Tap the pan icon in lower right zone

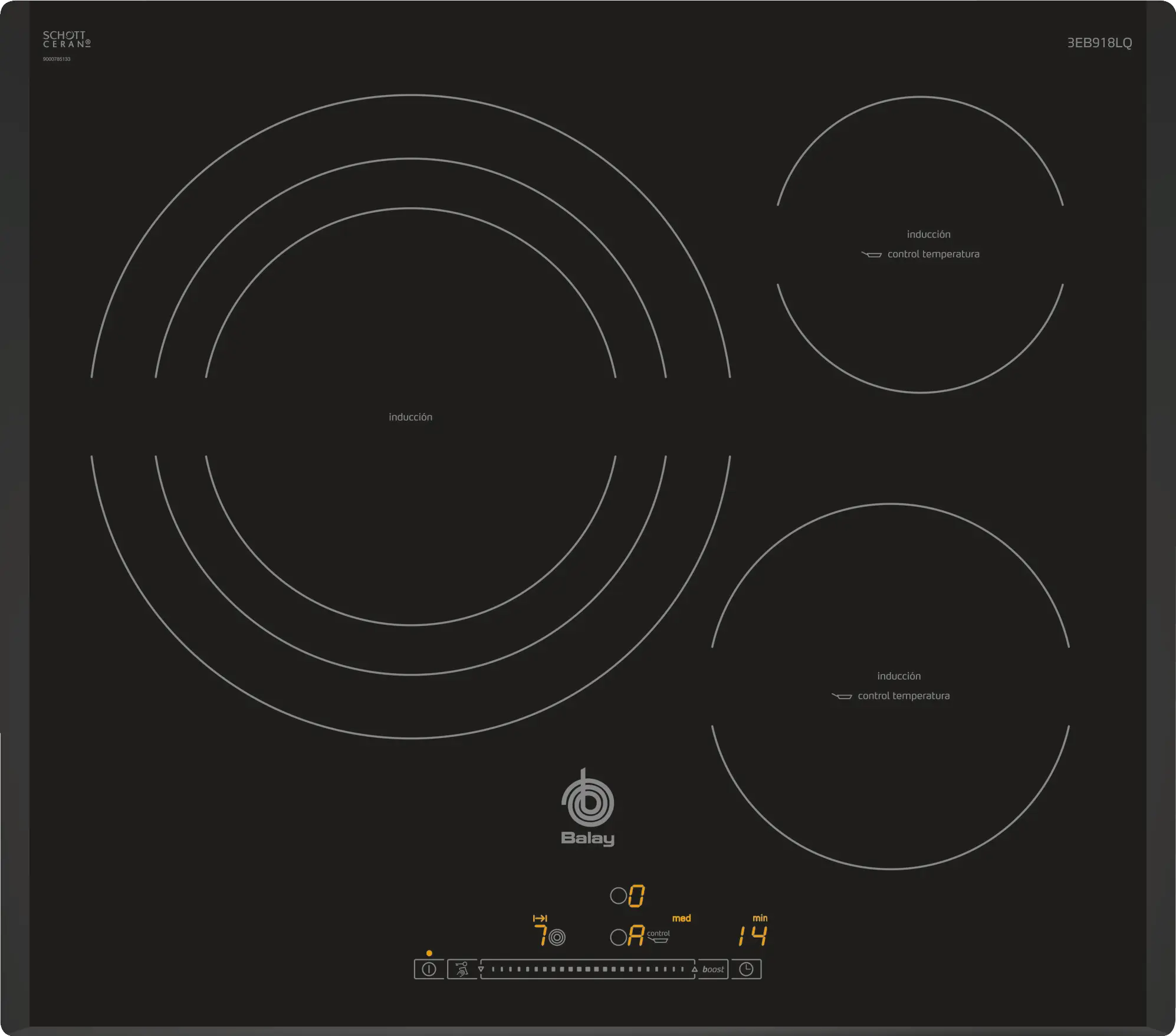pos(842,696)
